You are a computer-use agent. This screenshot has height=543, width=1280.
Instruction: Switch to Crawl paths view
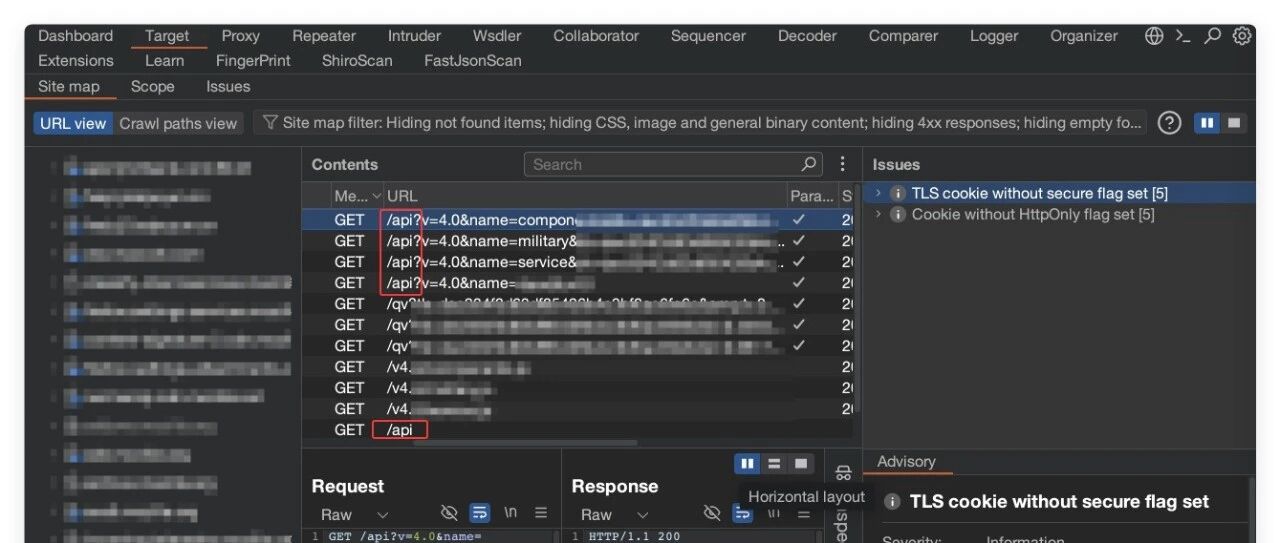point(178,124)
